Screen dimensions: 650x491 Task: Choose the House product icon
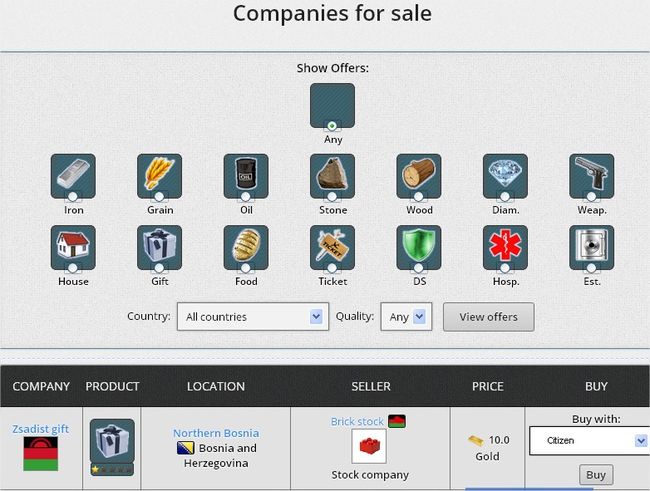click(73, 247)
